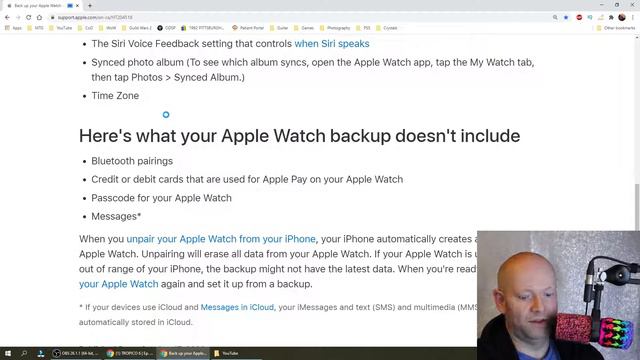This screenshot has width=640, height=360.
Task: Reload the page with the refresh icon
Action: (29, 18)
